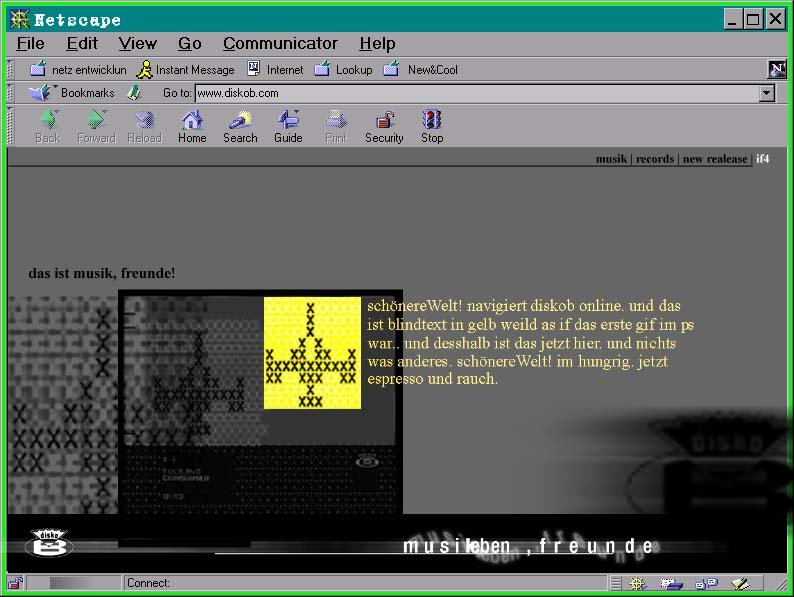Open the Security info button
This screenshot has height=597, width=794.
384,127
